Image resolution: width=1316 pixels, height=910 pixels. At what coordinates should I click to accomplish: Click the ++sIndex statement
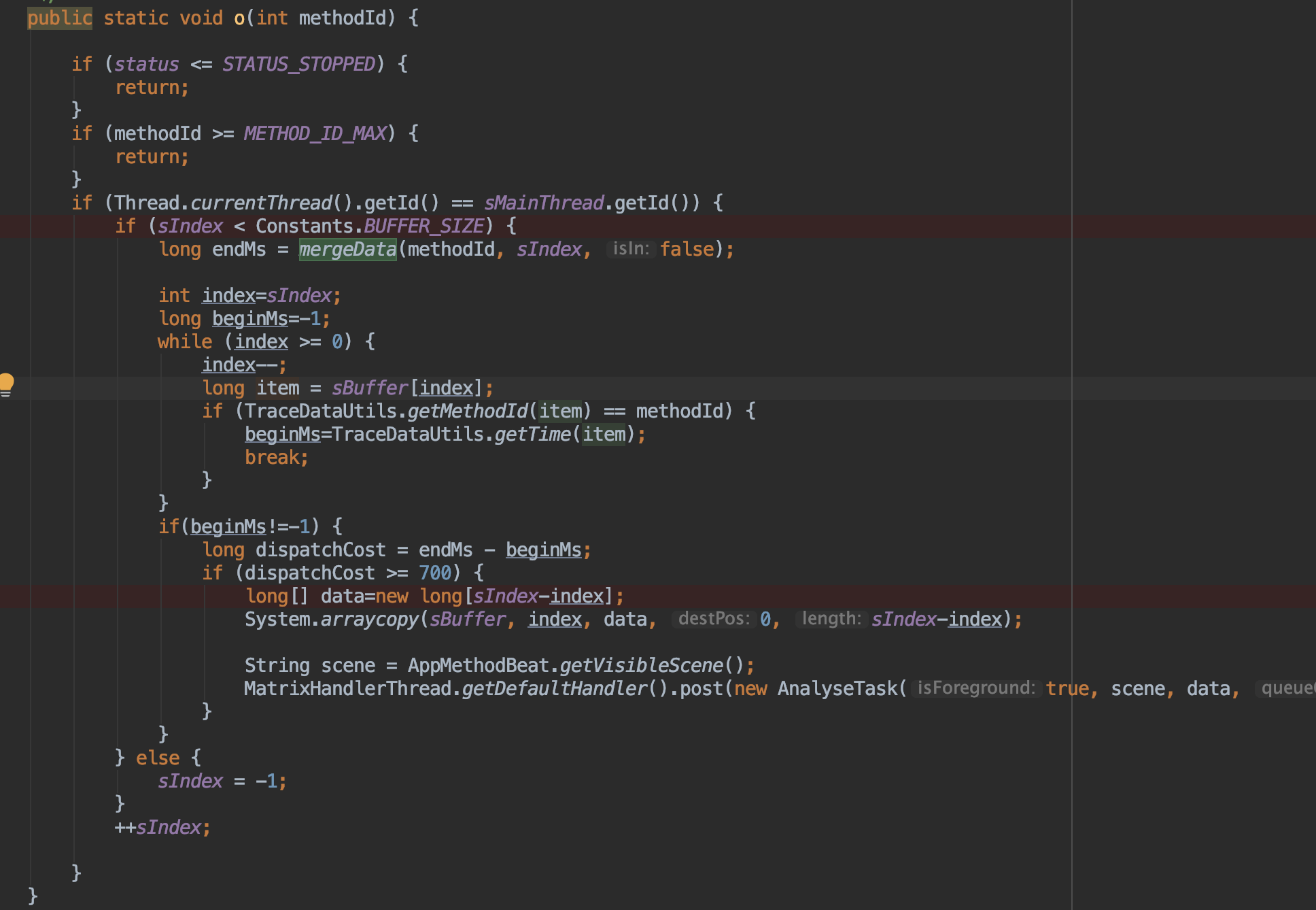coord(162,827)
